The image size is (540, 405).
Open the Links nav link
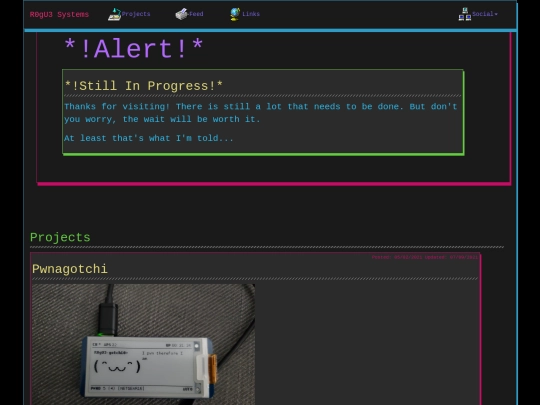251,14
